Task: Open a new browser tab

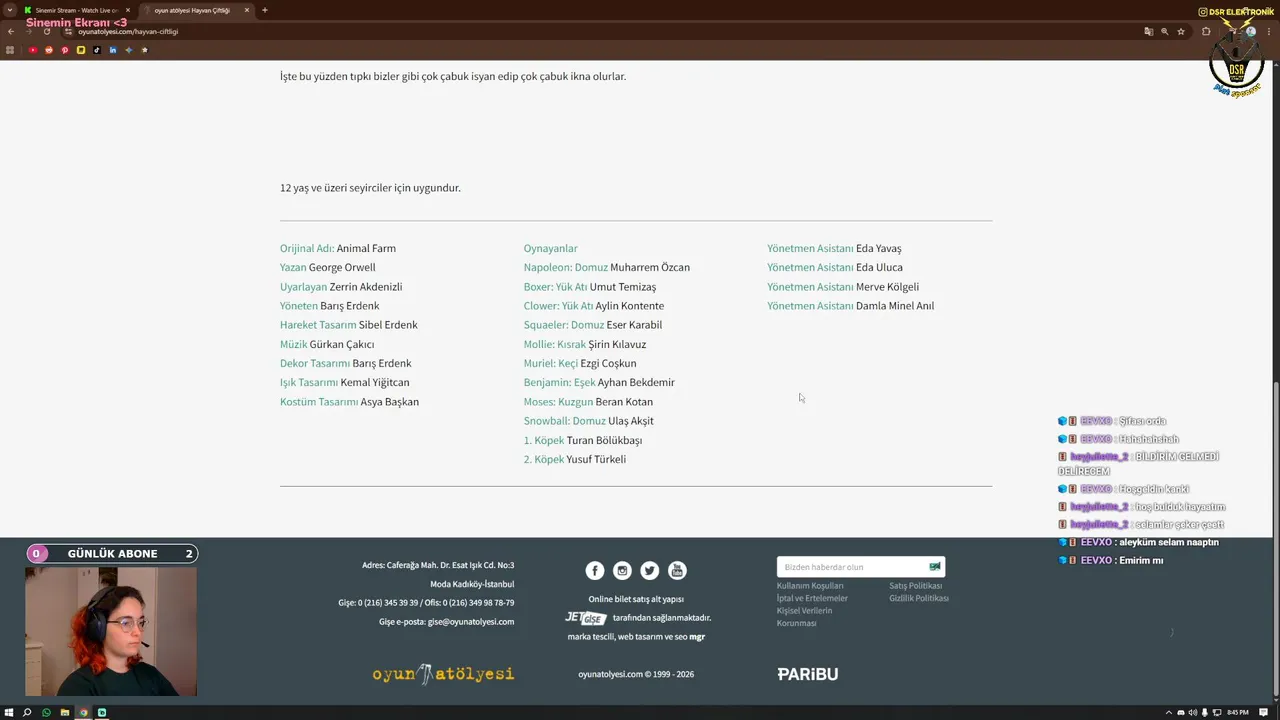Action: tap(265, 10)
